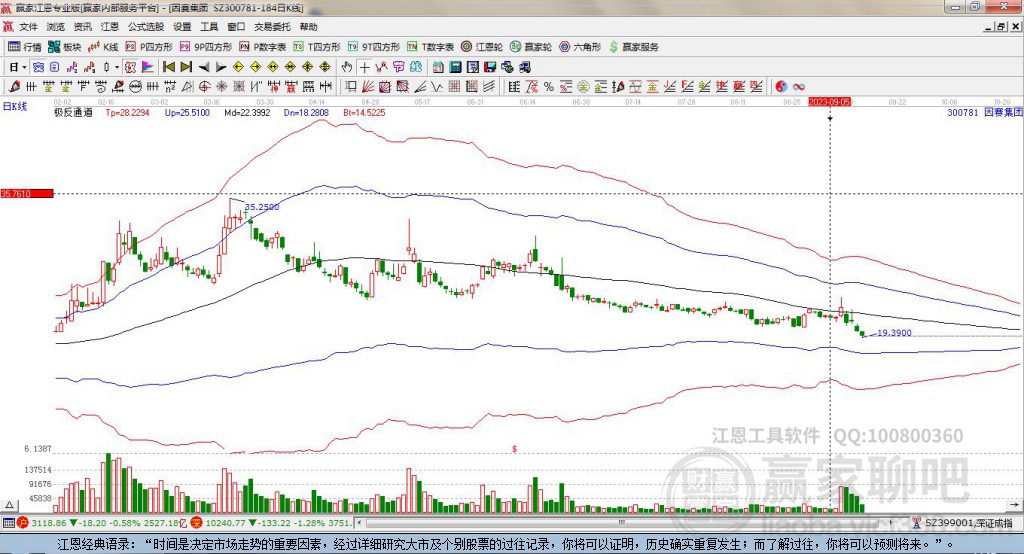Select the target circle crosshair tool
The image size is (1024, 554).
pos(204,87)
